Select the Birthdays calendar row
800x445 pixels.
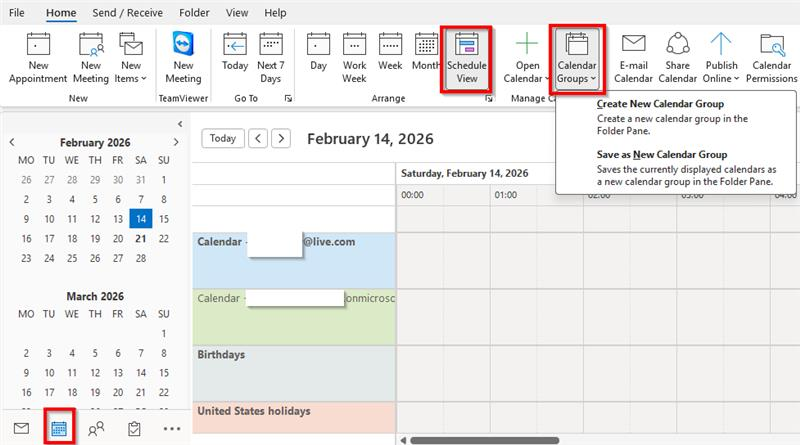(294, 373)
